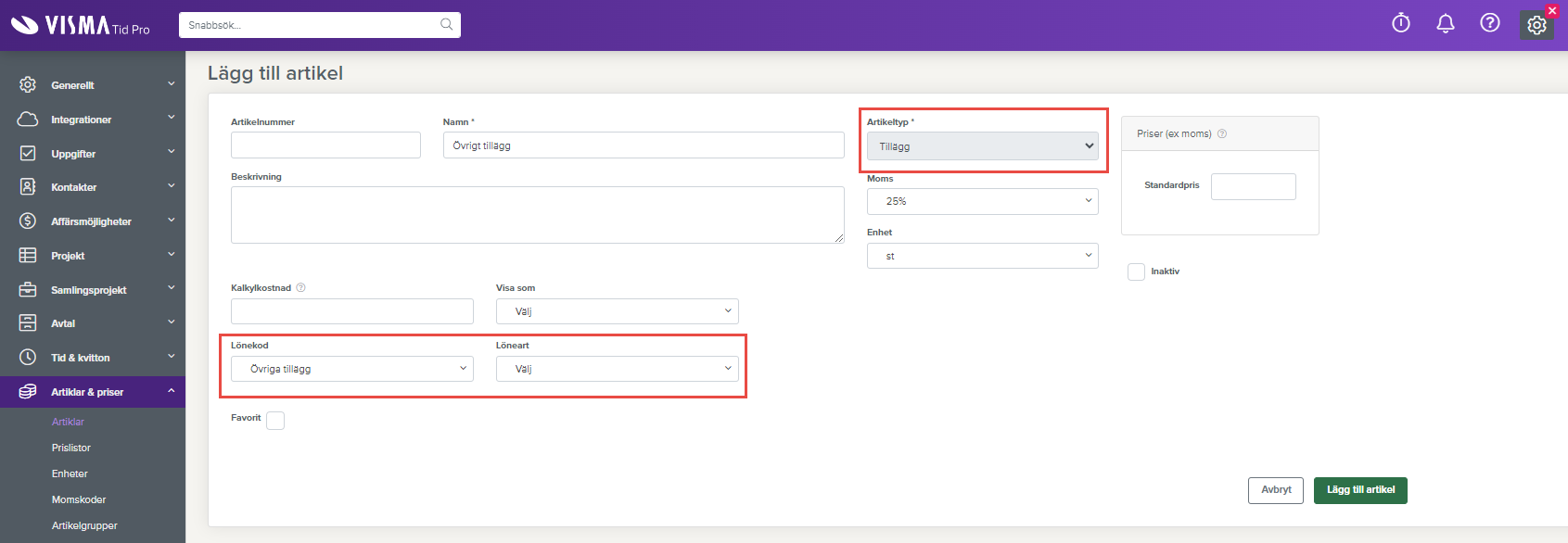Click the Visma Tid Pro logo
Viewport: 1568px width, 543px height.
point(80,26)
